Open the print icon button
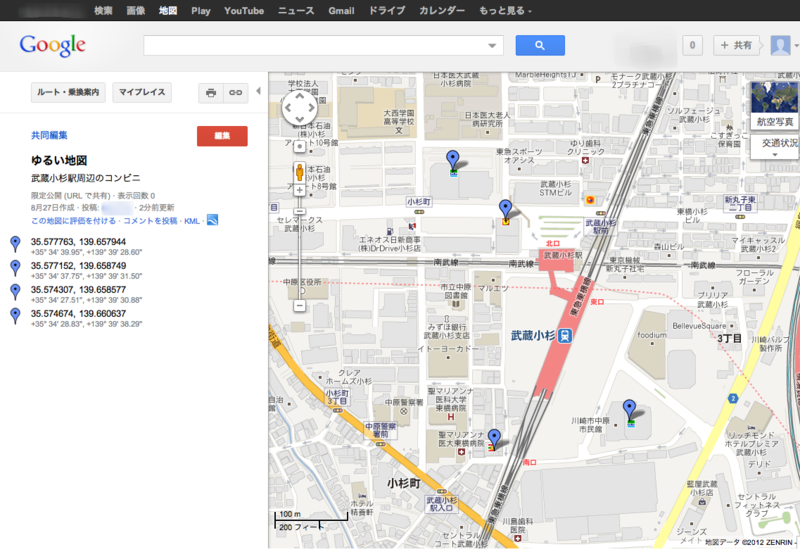This screenshot has height=559, width=800. [x=211, y=93]
